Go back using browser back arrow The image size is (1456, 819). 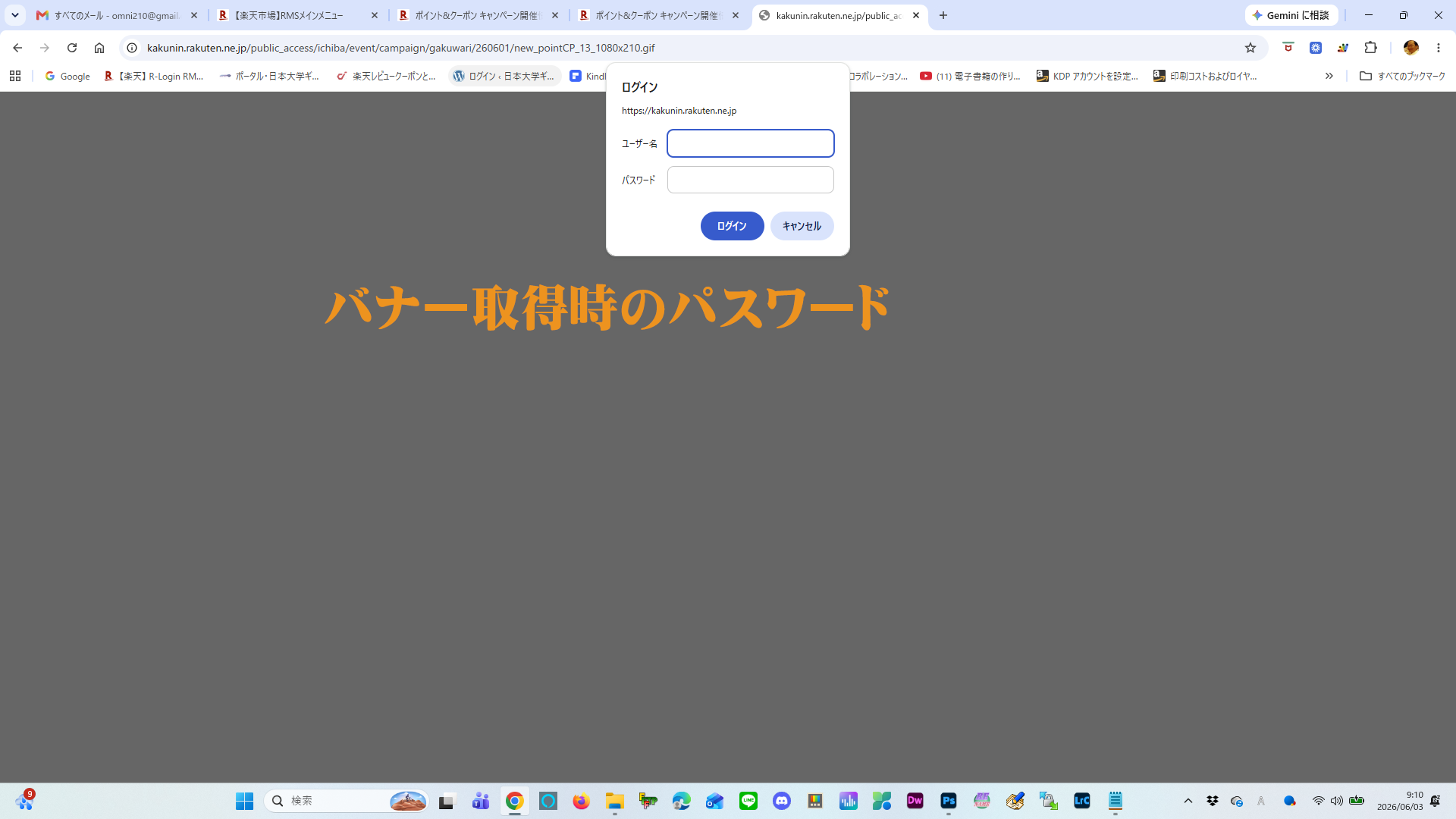tap(17, 48)
